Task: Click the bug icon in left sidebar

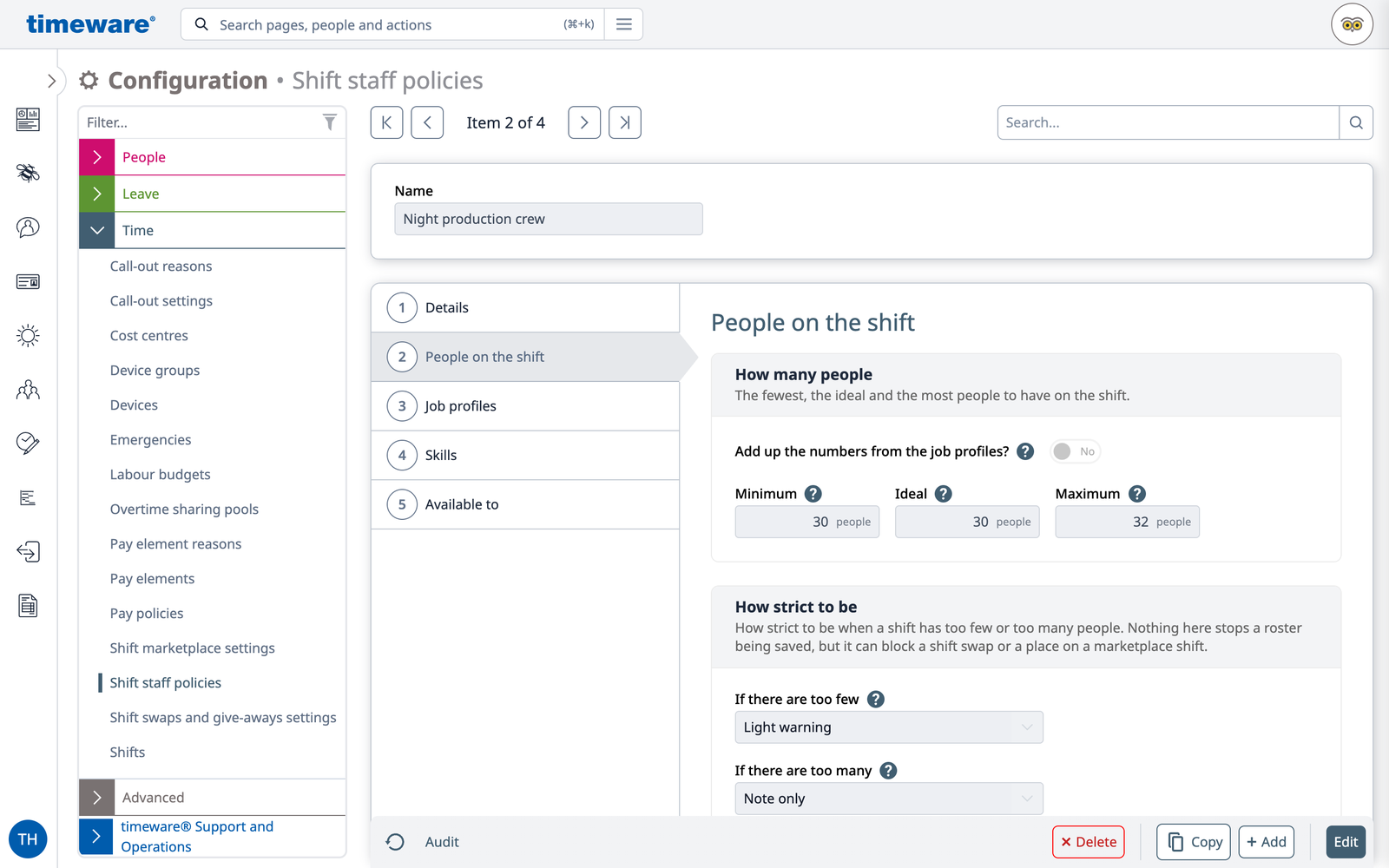Action: (28, 173)
